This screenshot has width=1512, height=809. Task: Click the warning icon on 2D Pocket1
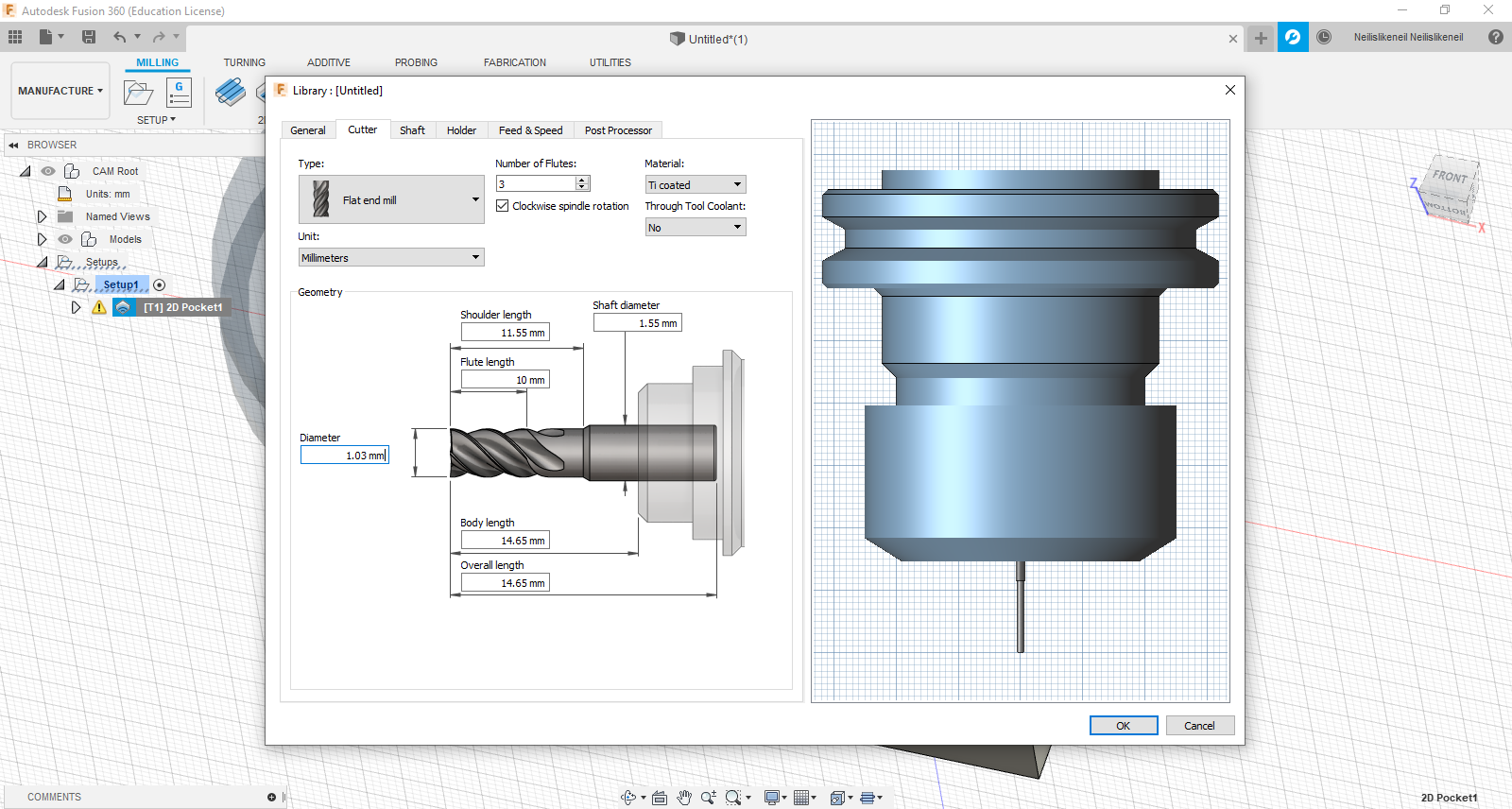(99, 307)
